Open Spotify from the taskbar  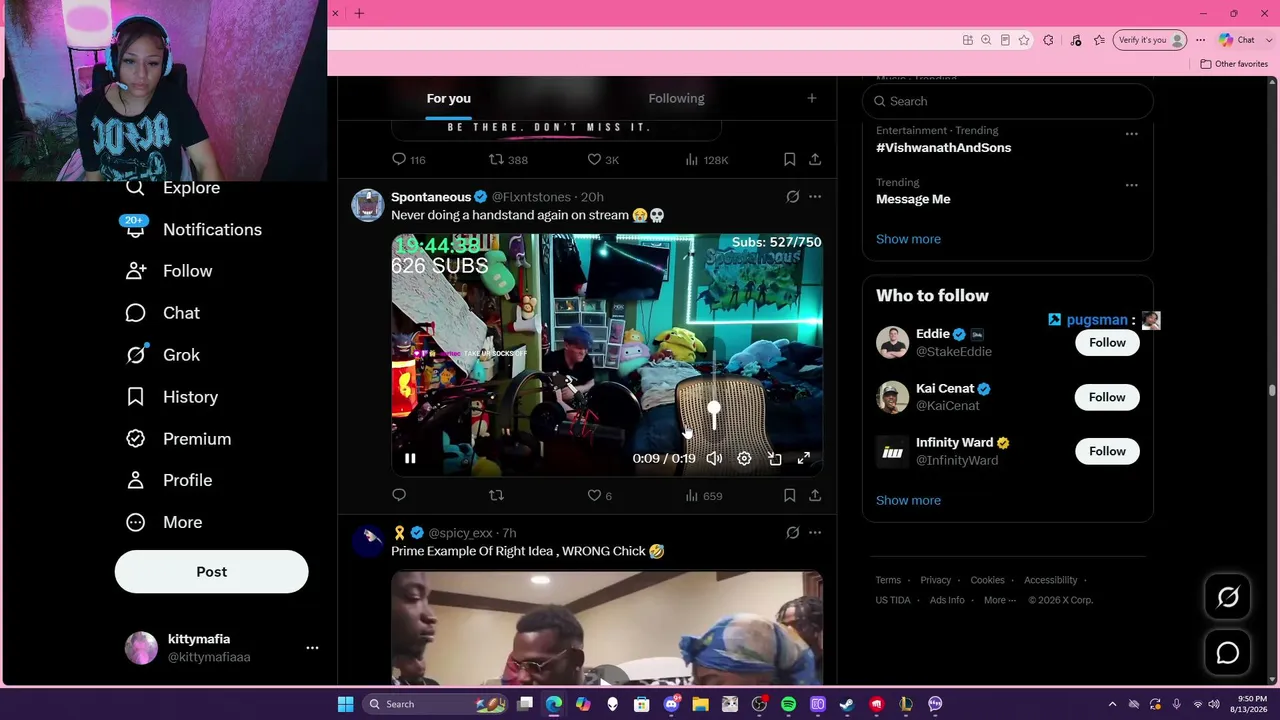coord(788,704)
